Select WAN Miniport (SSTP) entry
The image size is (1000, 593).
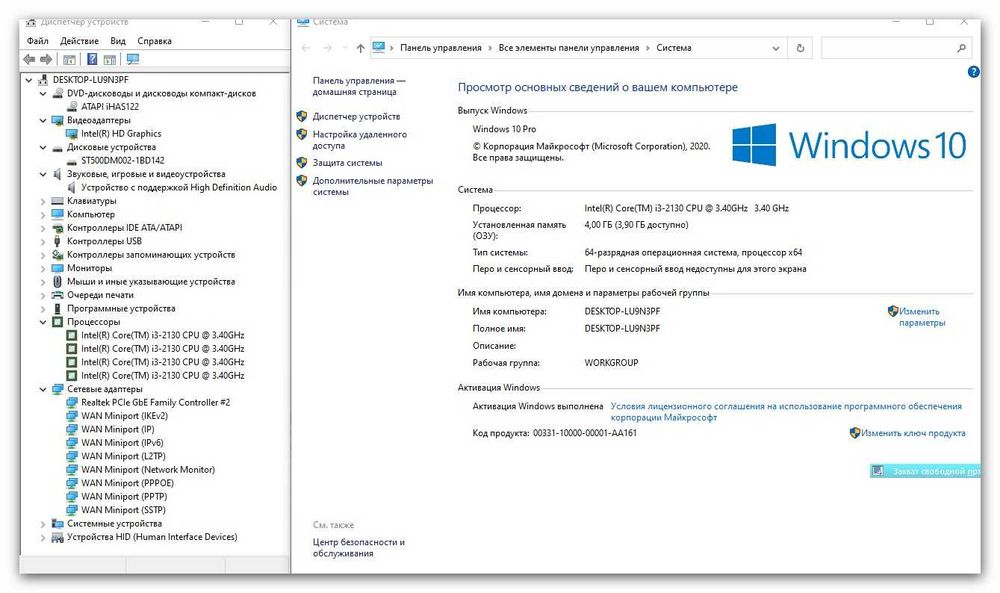123,510
